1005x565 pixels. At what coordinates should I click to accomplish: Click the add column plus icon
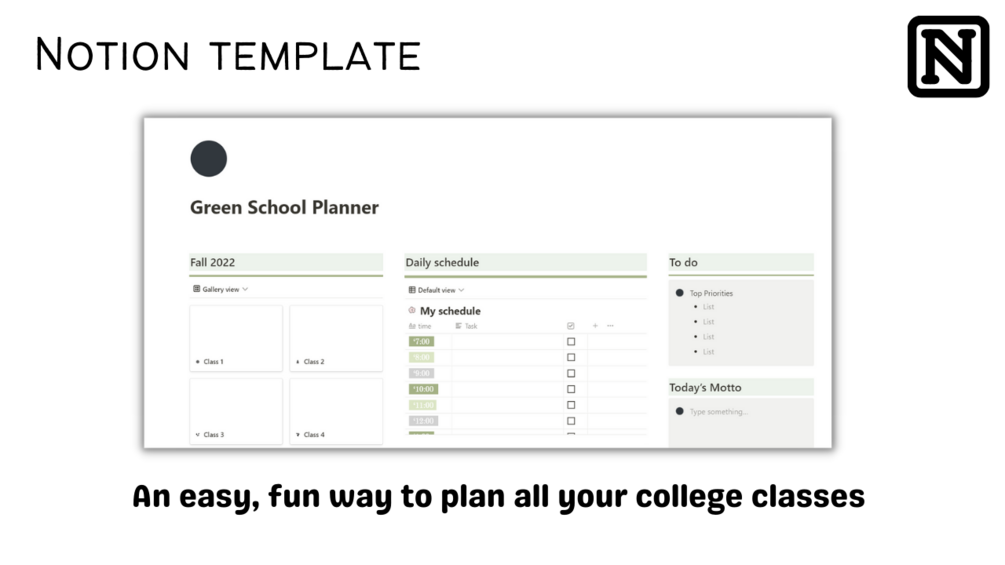595,326
